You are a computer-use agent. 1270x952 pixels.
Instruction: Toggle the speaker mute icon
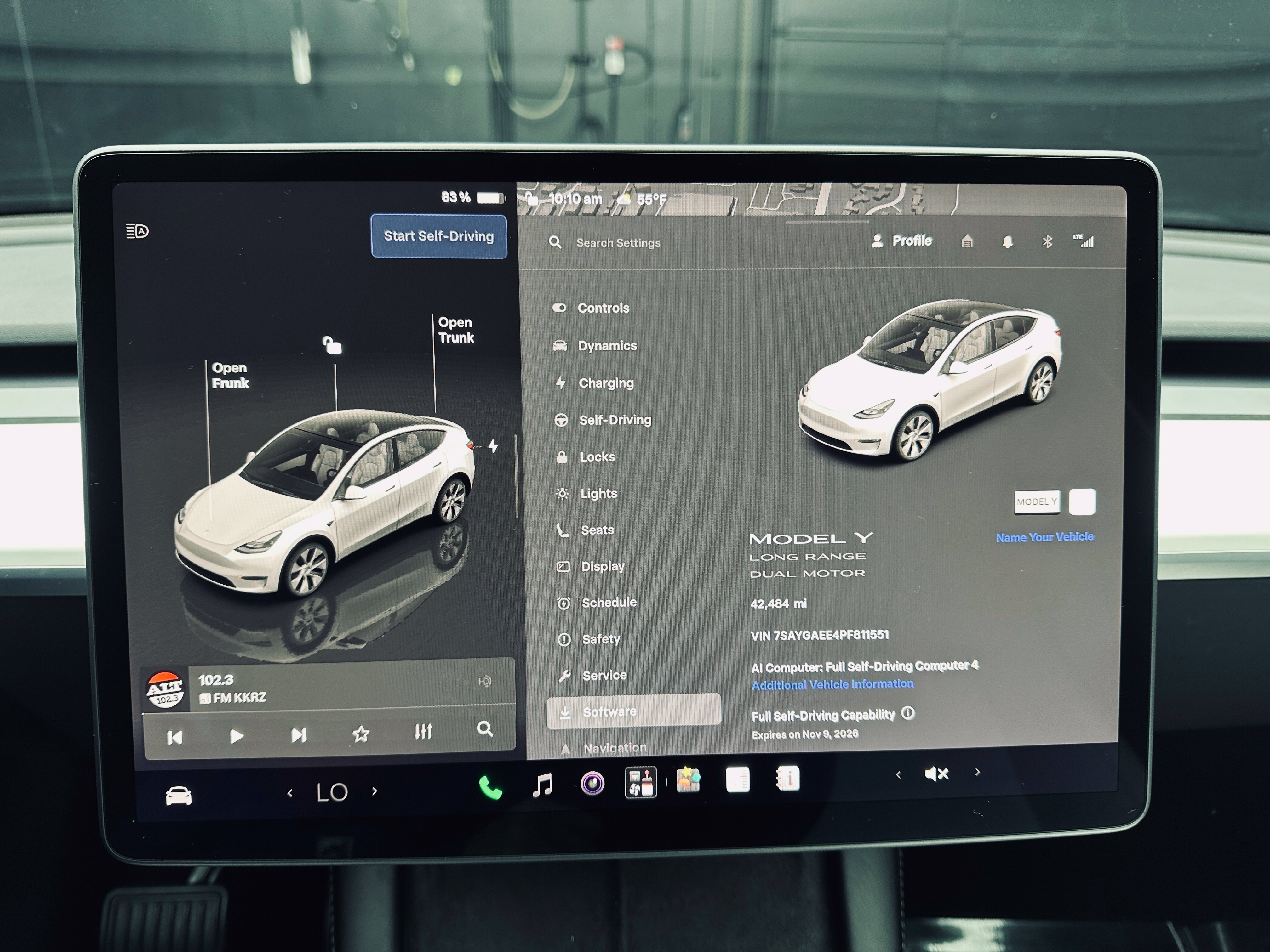point(936,774)
